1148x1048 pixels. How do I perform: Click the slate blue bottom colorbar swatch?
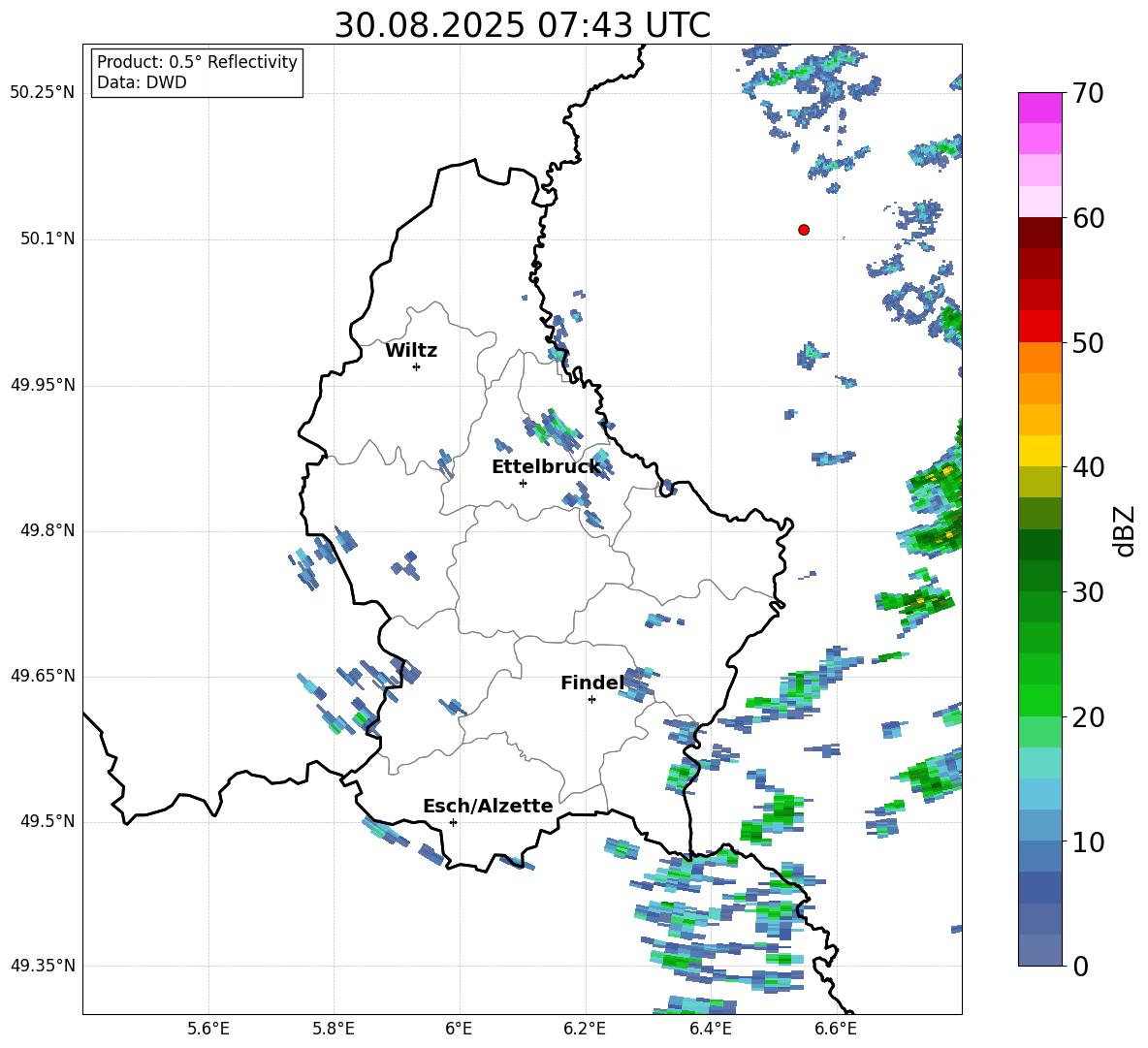point(1039,950)
